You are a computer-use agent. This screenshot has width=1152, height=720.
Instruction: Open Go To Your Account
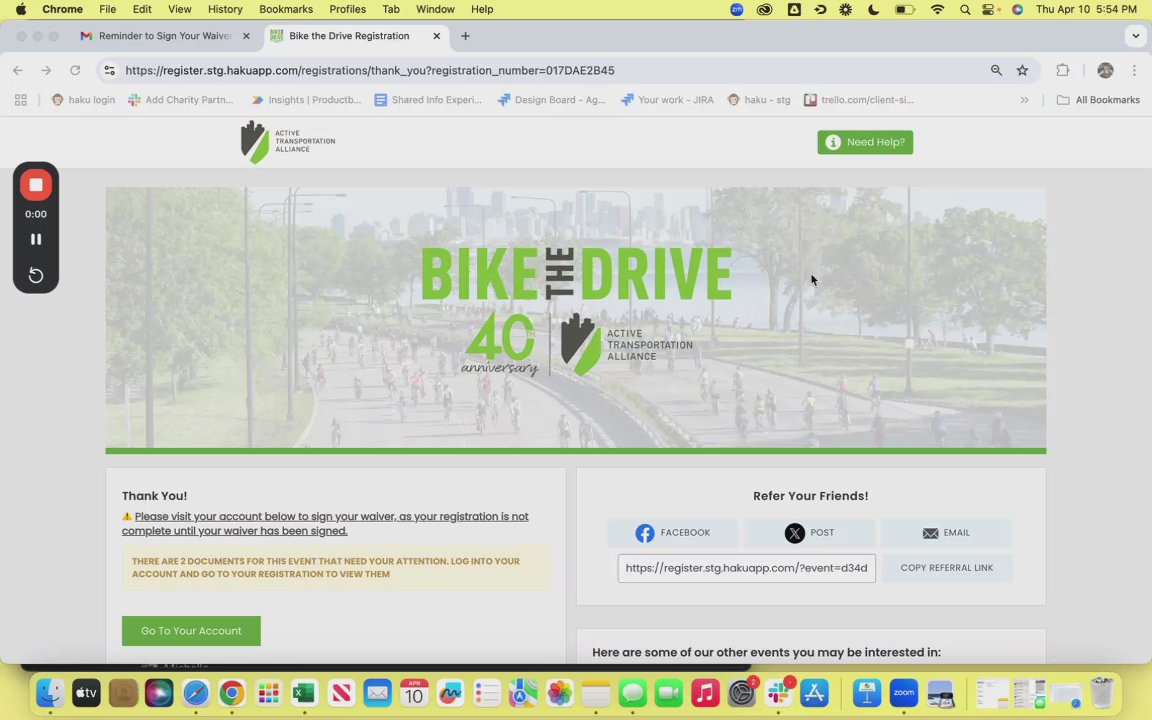click(191, 631)
